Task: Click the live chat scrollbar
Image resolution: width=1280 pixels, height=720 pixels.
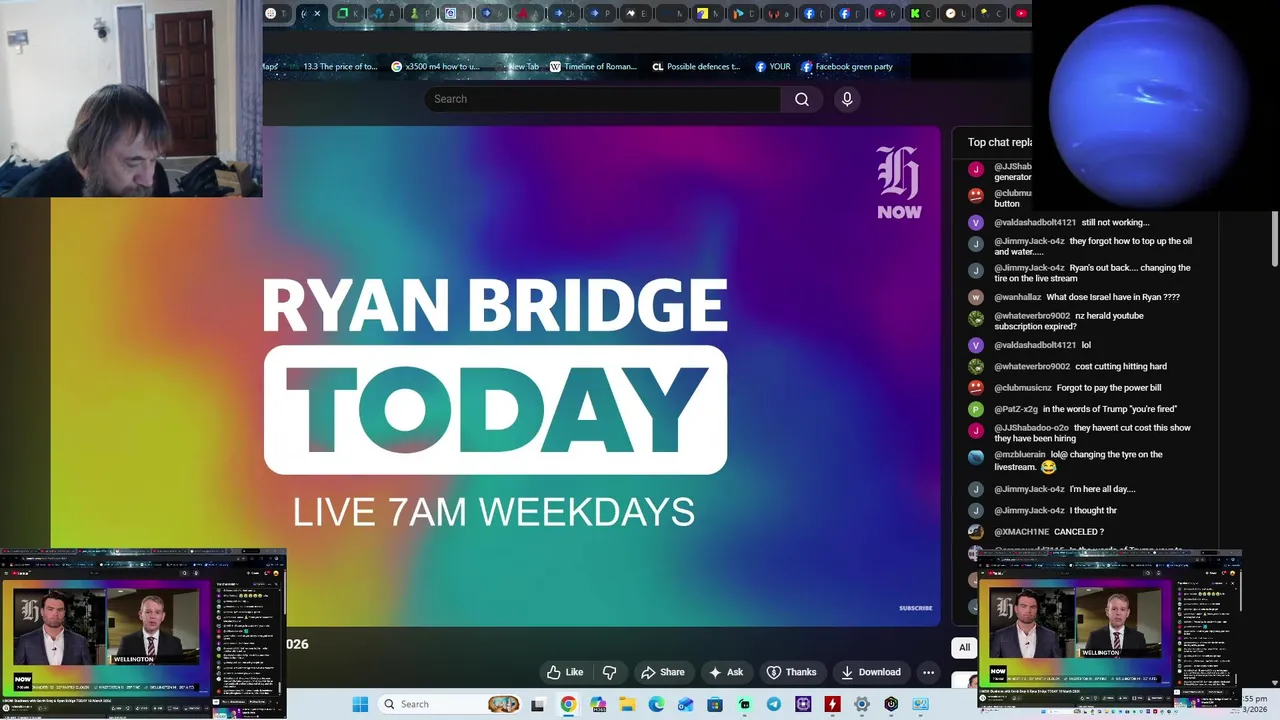Action: tap(1275, 238)
